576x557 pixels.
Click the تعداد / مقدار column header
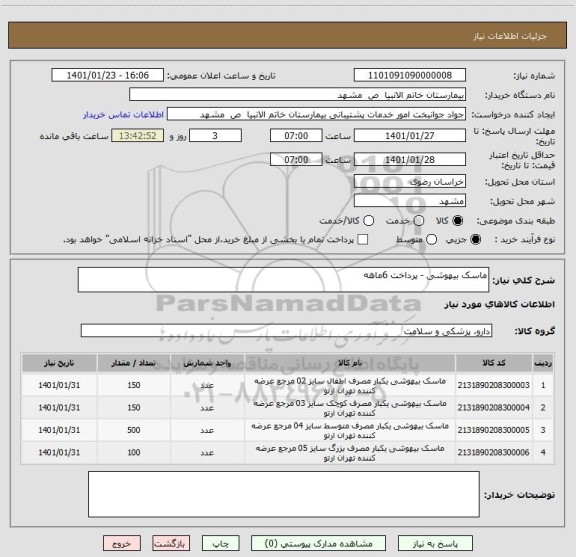(134, 363)
